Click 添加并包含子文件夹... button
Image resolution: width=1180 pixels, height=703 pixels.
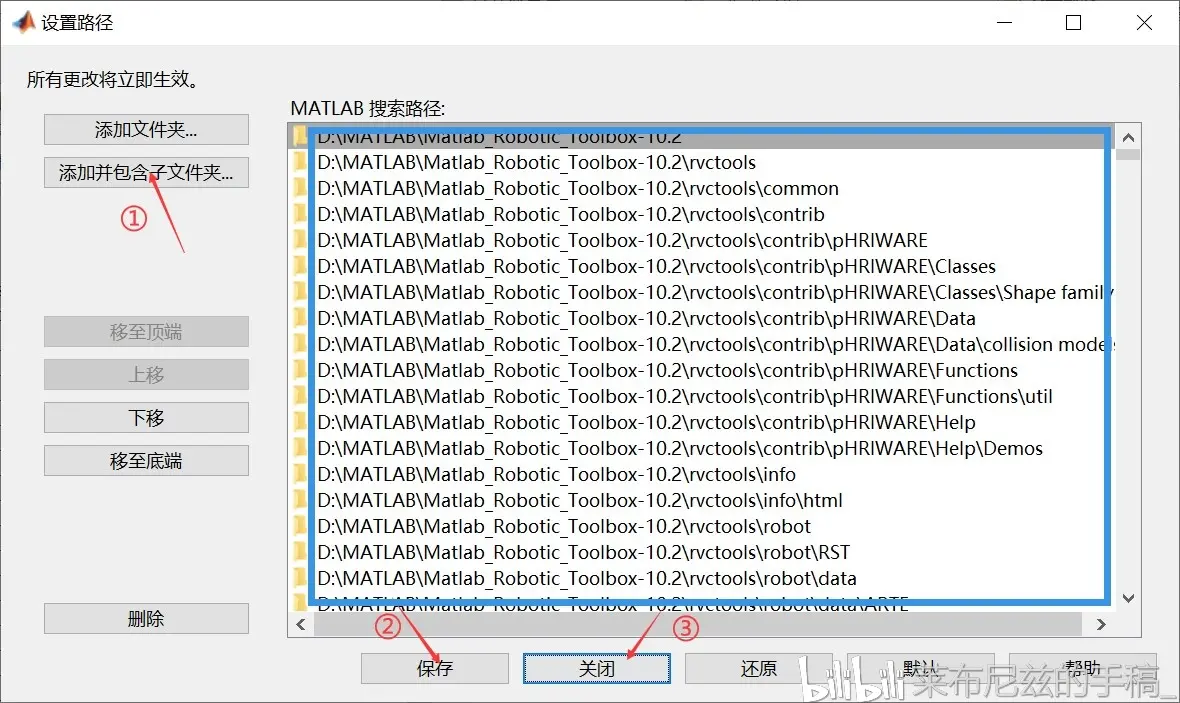(x=146, y=172)
